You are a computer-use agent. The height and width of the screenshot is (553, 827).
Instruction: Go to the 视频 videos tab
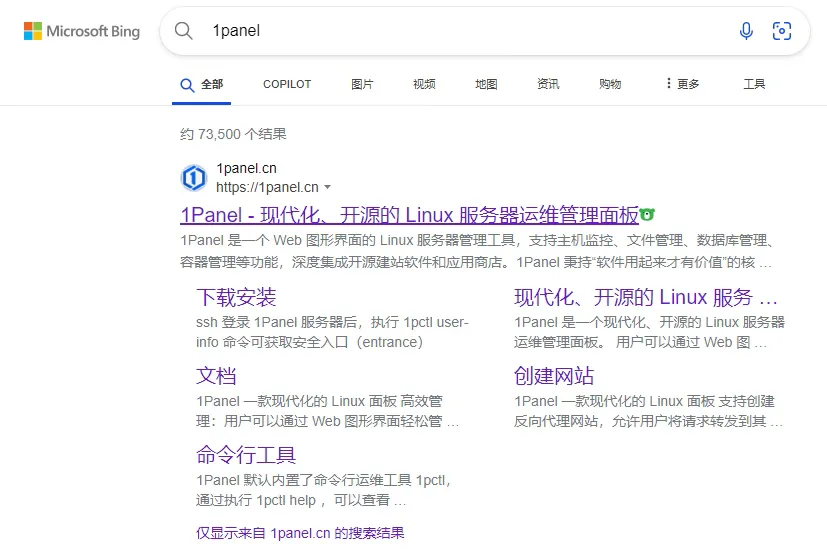tap(424, 84)
